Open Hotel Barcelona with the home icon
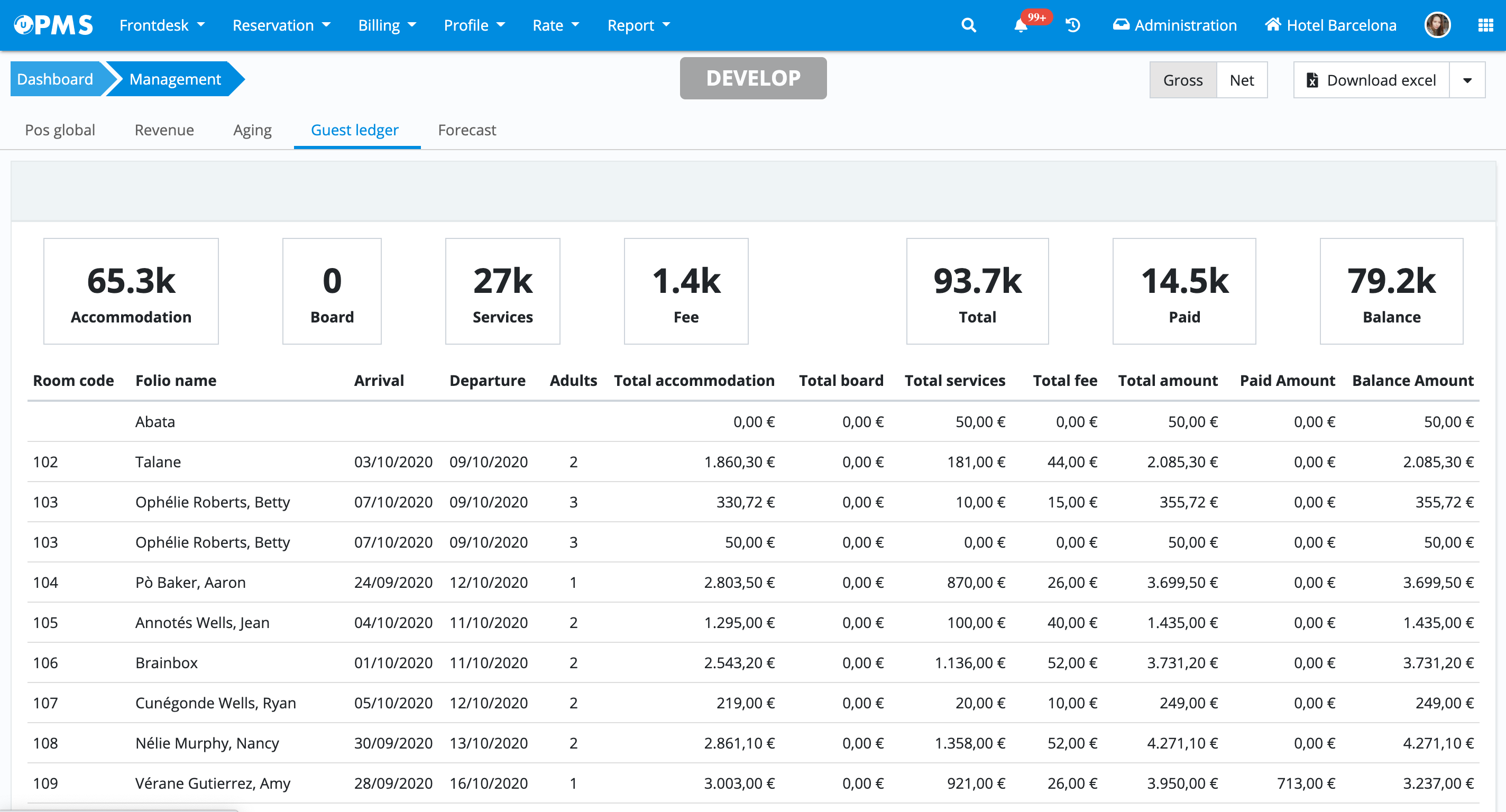Viewport: 1506px width, 812px height. coord(1330,25)
